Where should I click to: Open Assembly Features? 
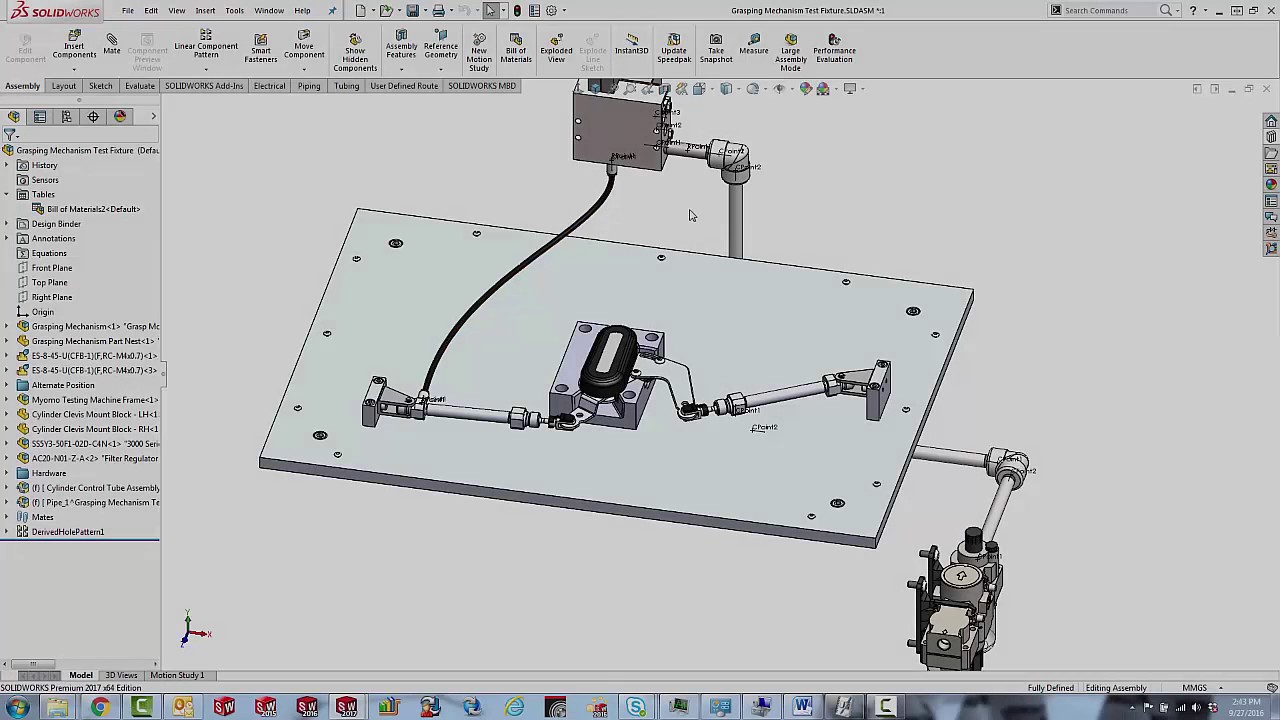(x=401, y=45)
